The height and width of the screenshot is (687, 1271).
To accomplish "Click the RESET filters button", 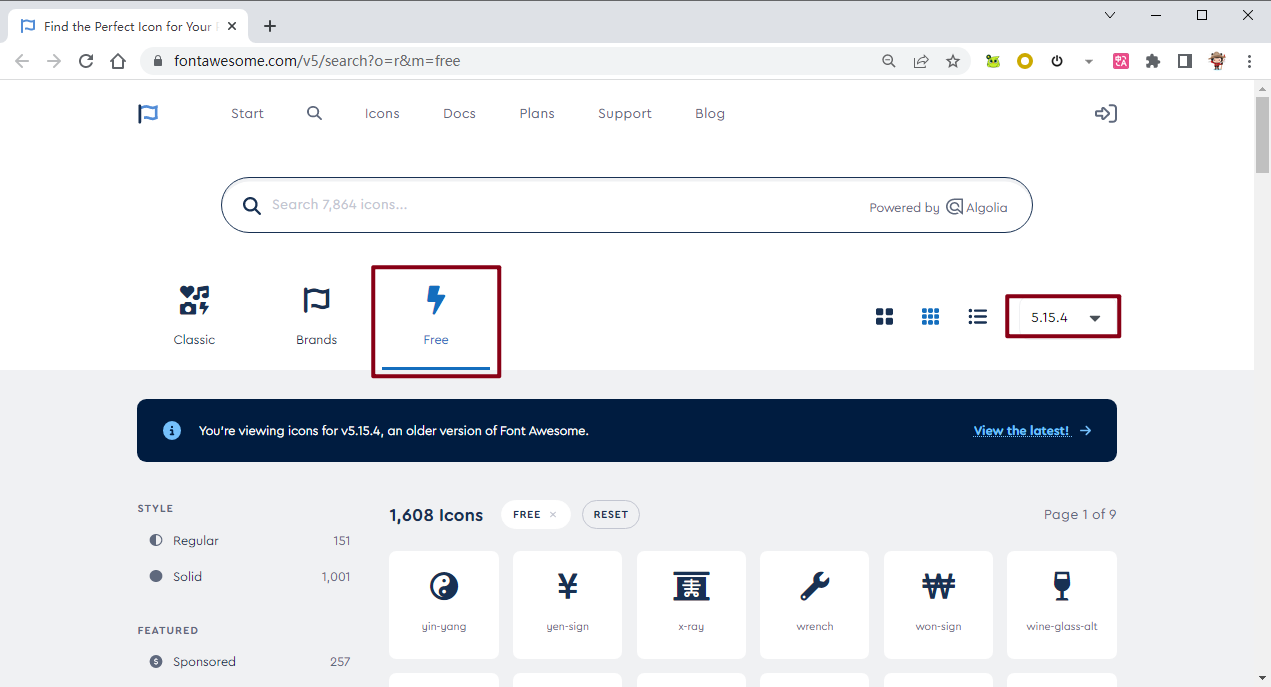I will 611,515.
